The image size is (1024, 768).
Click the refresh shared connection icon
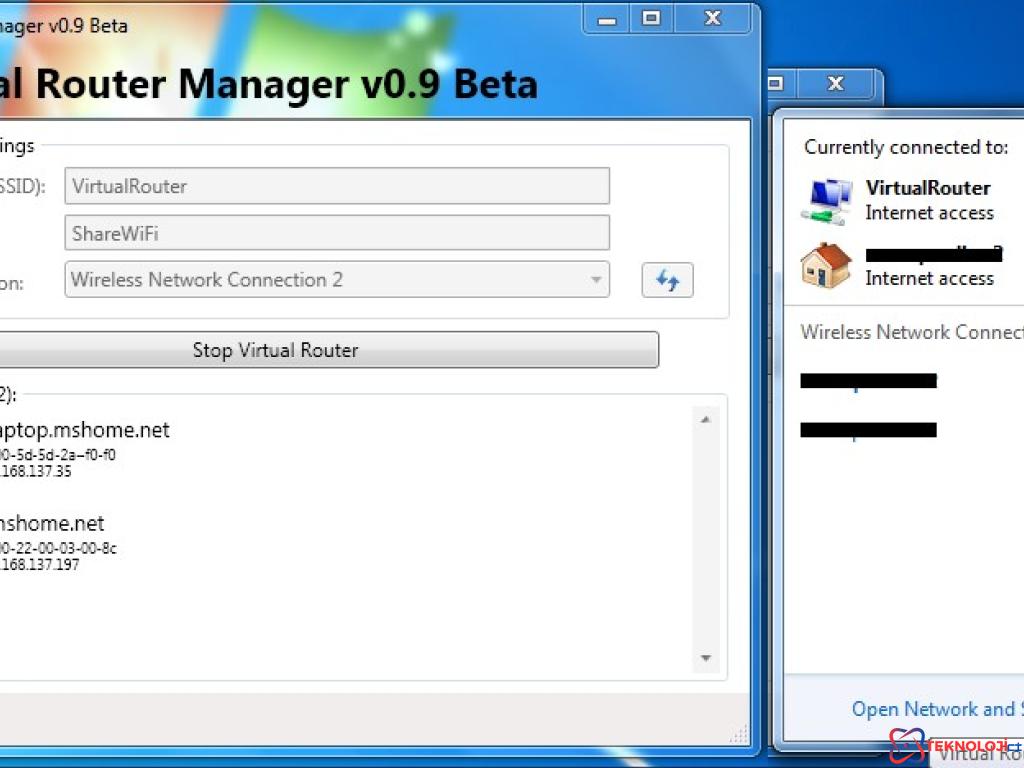pyautogui.click(x=667, y=280)
